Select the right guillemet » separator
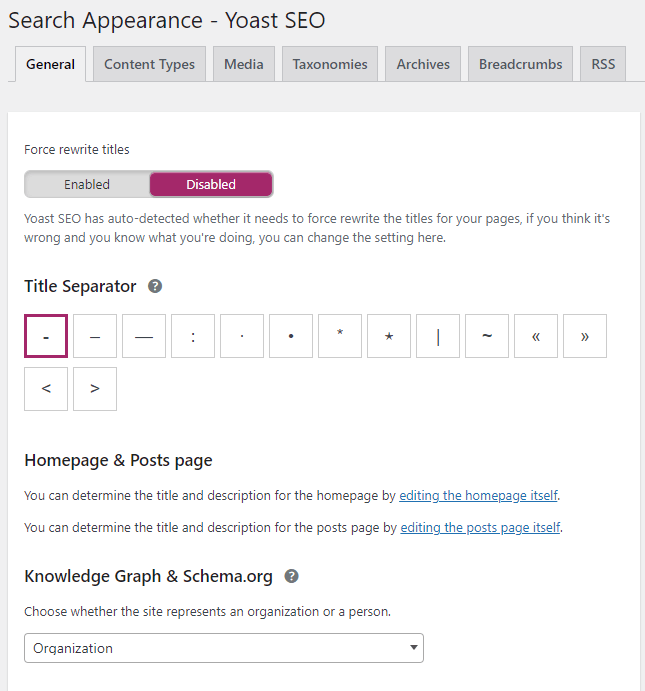Screen dimensions: 645x691 [585, 336]
